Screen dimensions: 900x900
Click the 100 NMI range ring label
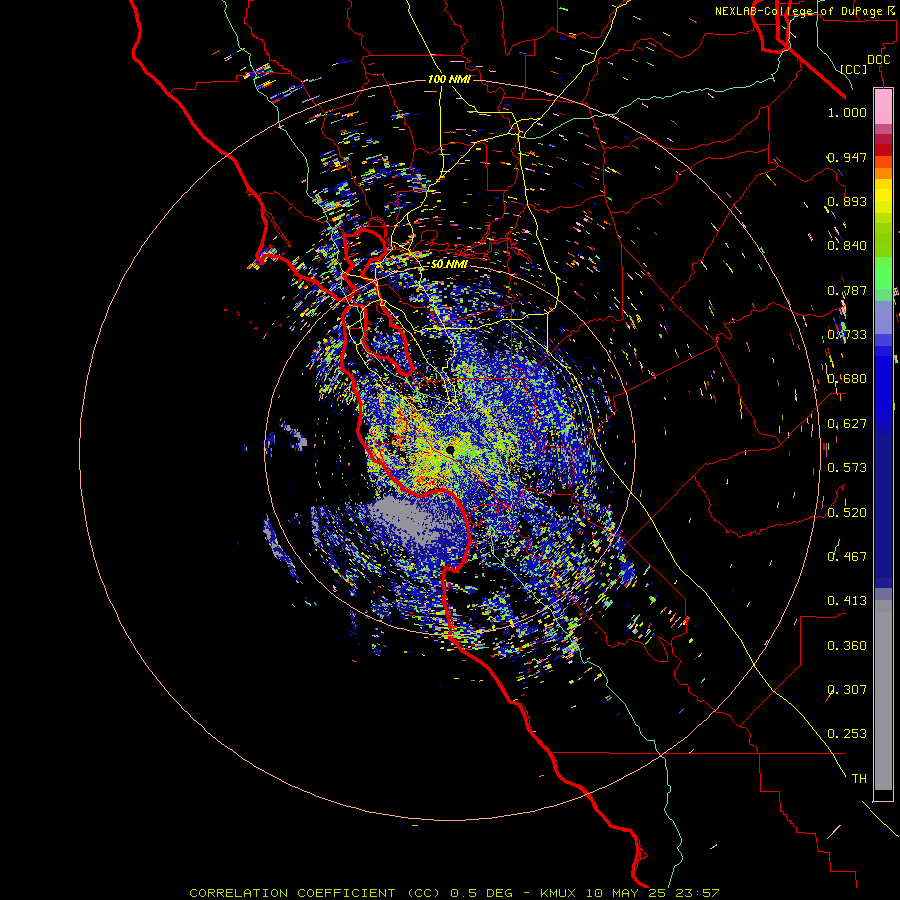[x=449, y=79]
